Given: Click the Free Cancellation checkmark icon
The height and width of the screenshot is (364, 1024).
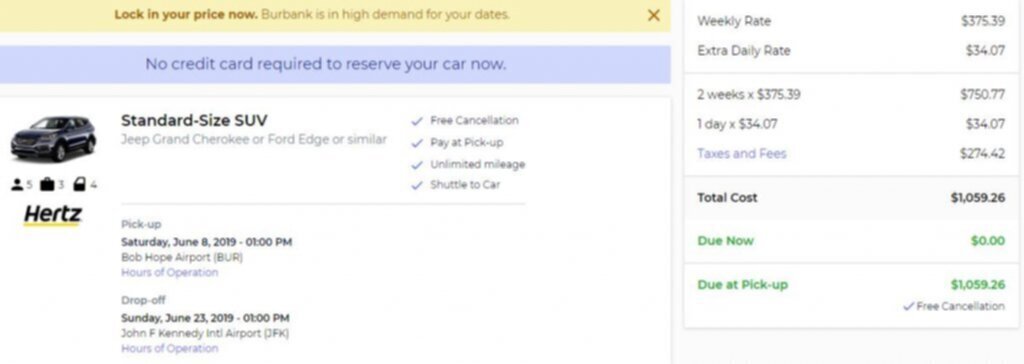Looking at the screenshot, I should click(x=417, y=121).
